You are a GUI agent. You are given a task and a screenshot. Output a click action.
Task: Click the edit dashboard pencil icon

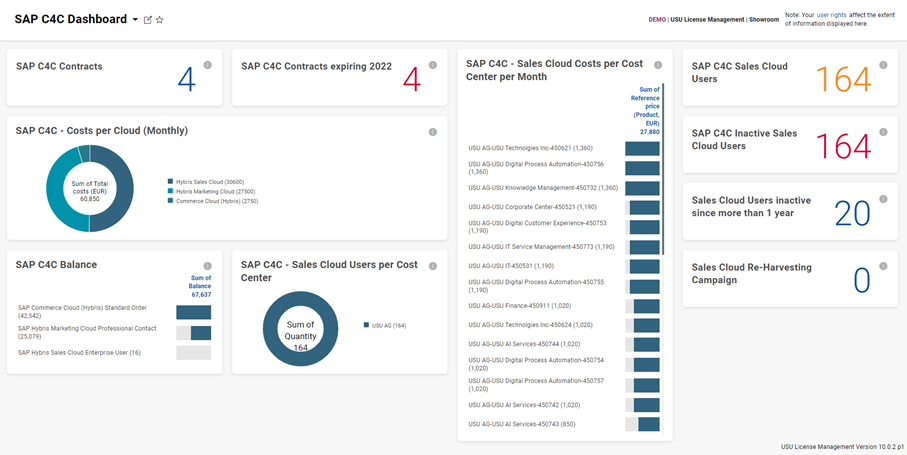coord(148,20)
